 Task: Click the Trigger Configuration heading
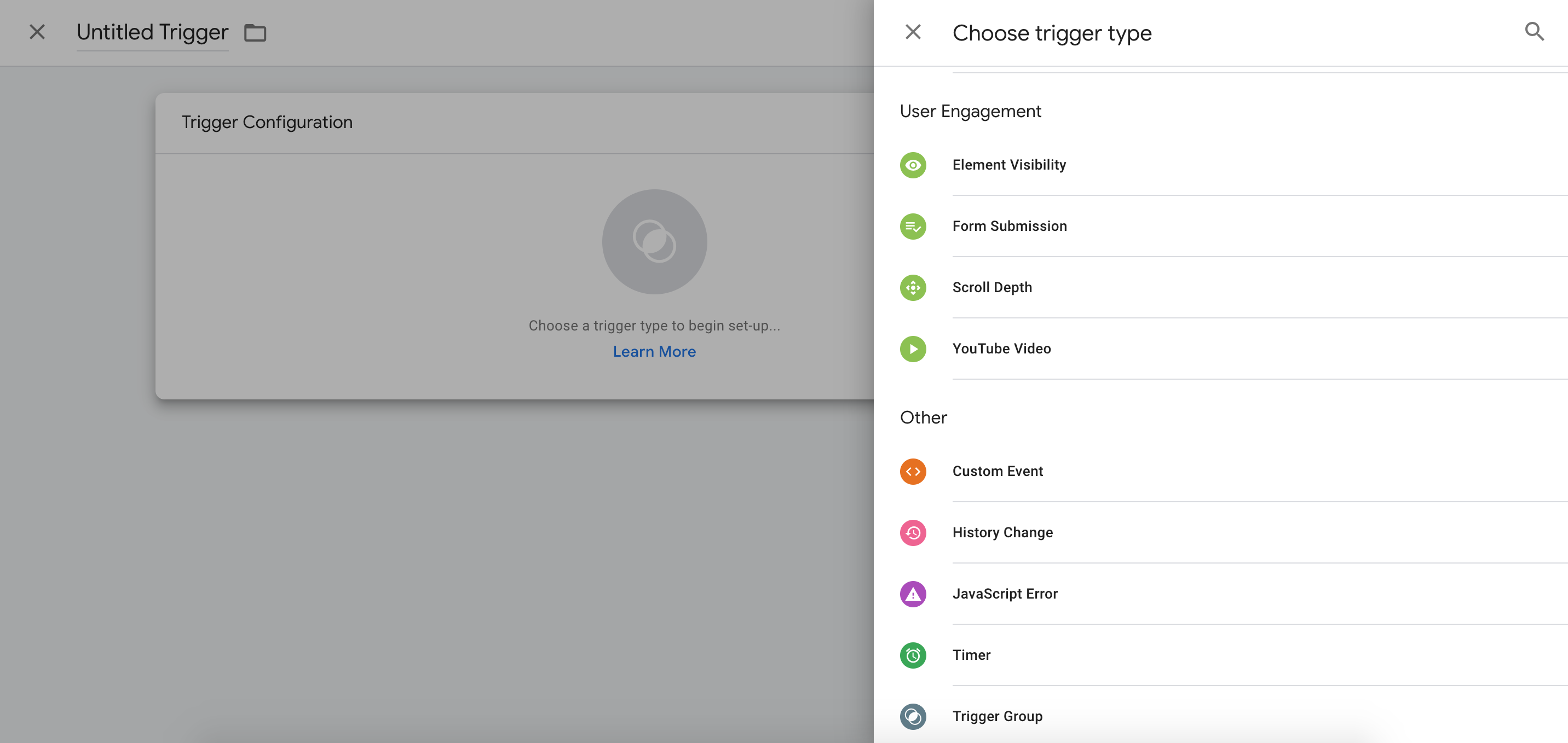(267, 123)
